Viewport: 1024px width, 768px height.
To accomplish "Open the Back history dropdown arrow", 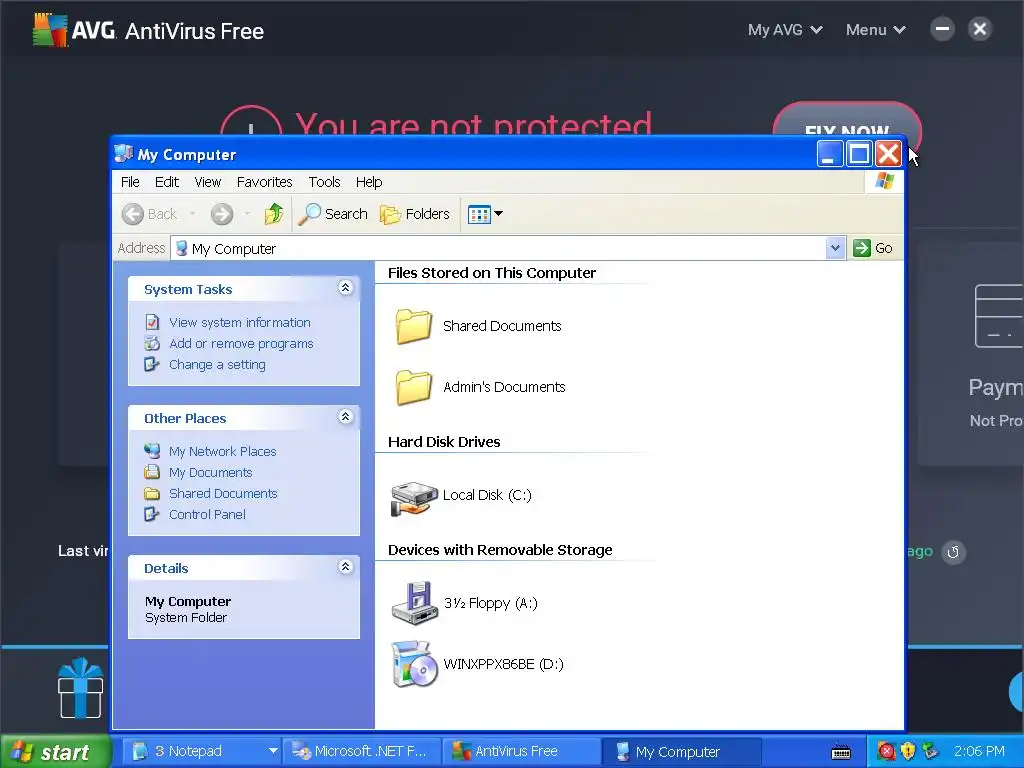I will [193, 214].
